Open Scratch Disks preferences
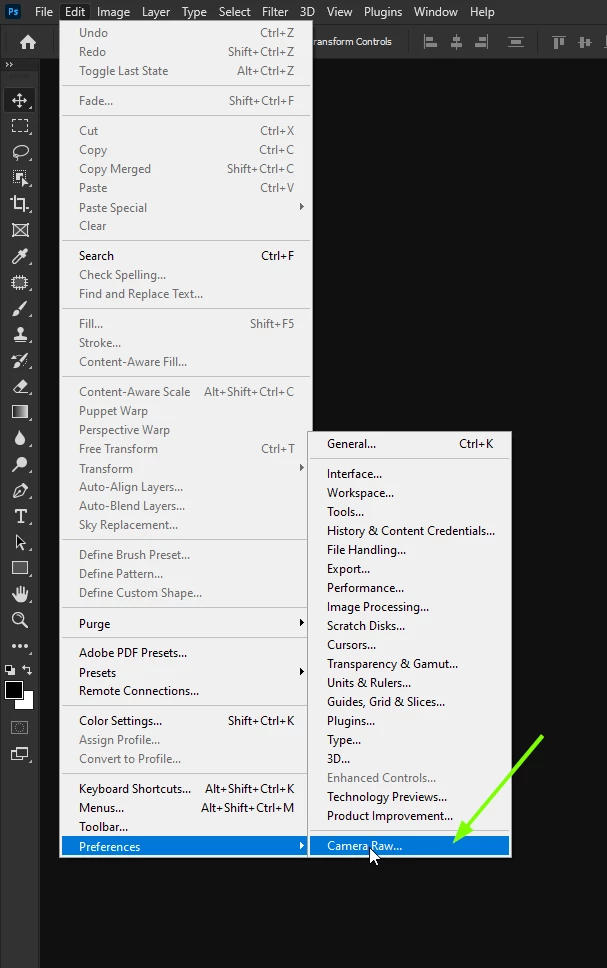 (x=409, y=626)
